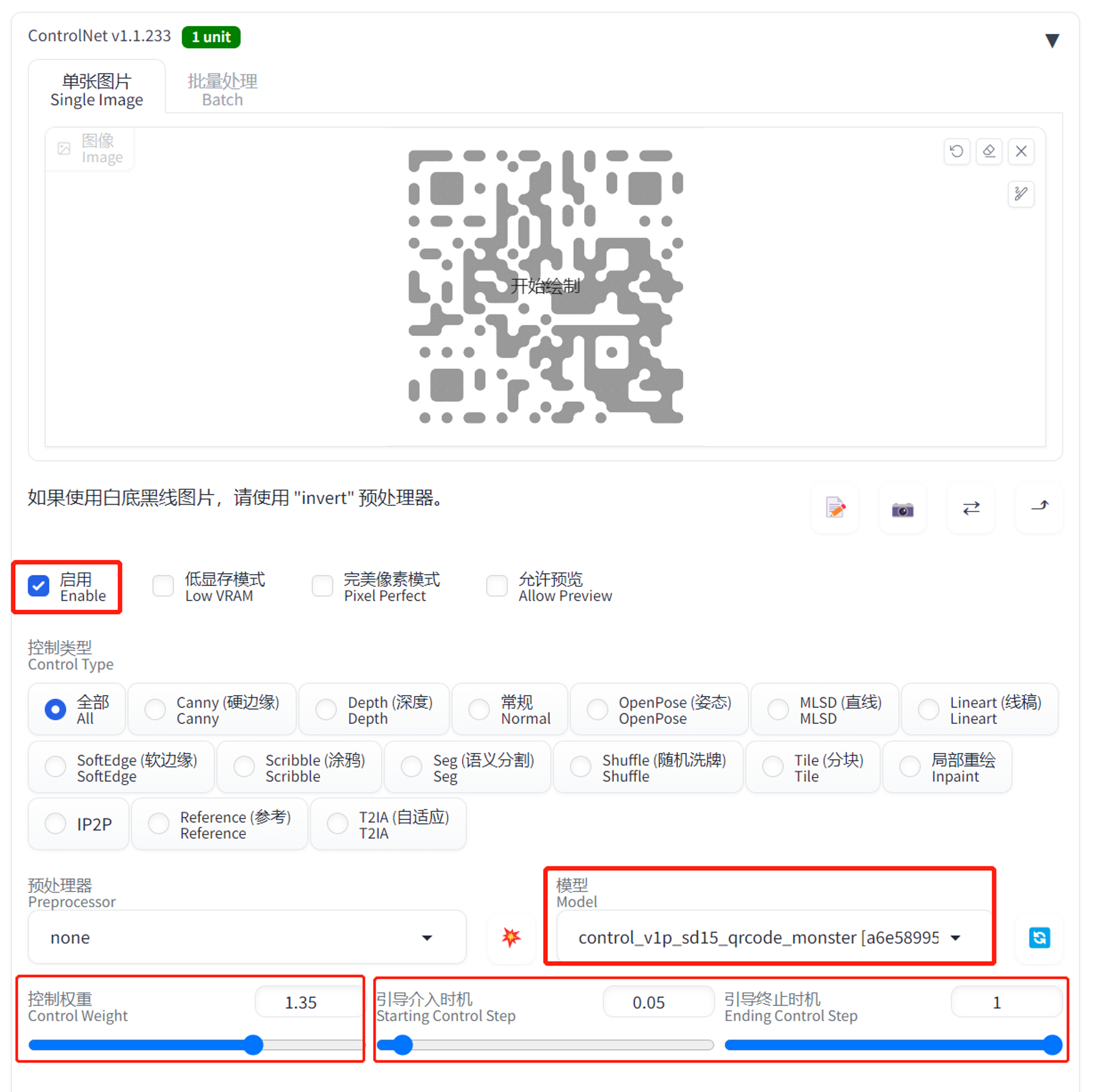Viewport: 1094px width, 1092px height.
Task: Click the red explosion run preprocessor icon
Action: [511, 937]
